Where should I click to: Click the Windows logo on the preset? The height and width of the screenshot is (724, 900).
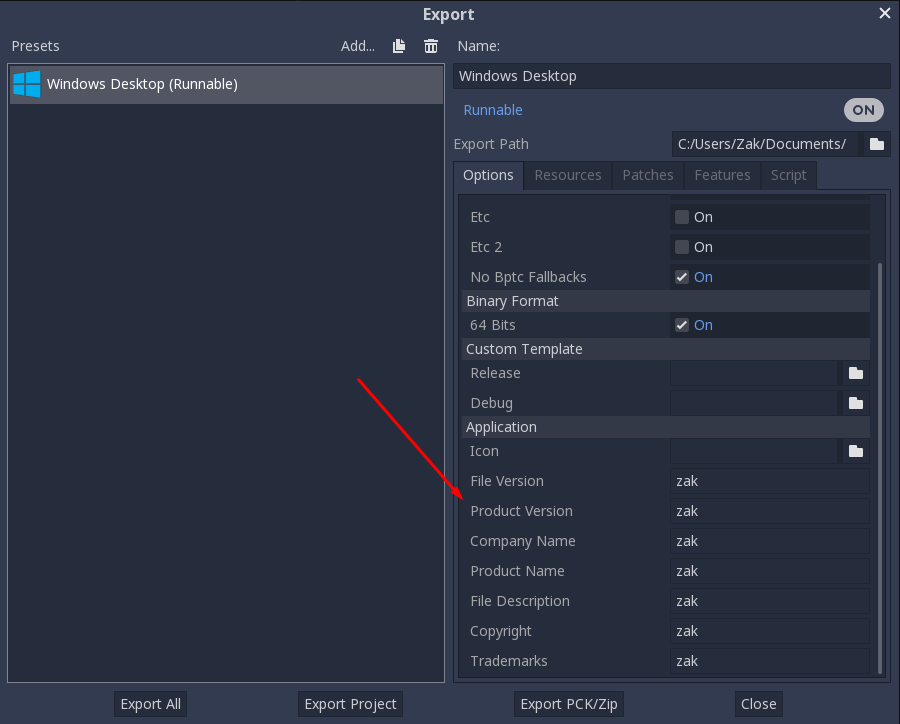(x=26, y=84)
